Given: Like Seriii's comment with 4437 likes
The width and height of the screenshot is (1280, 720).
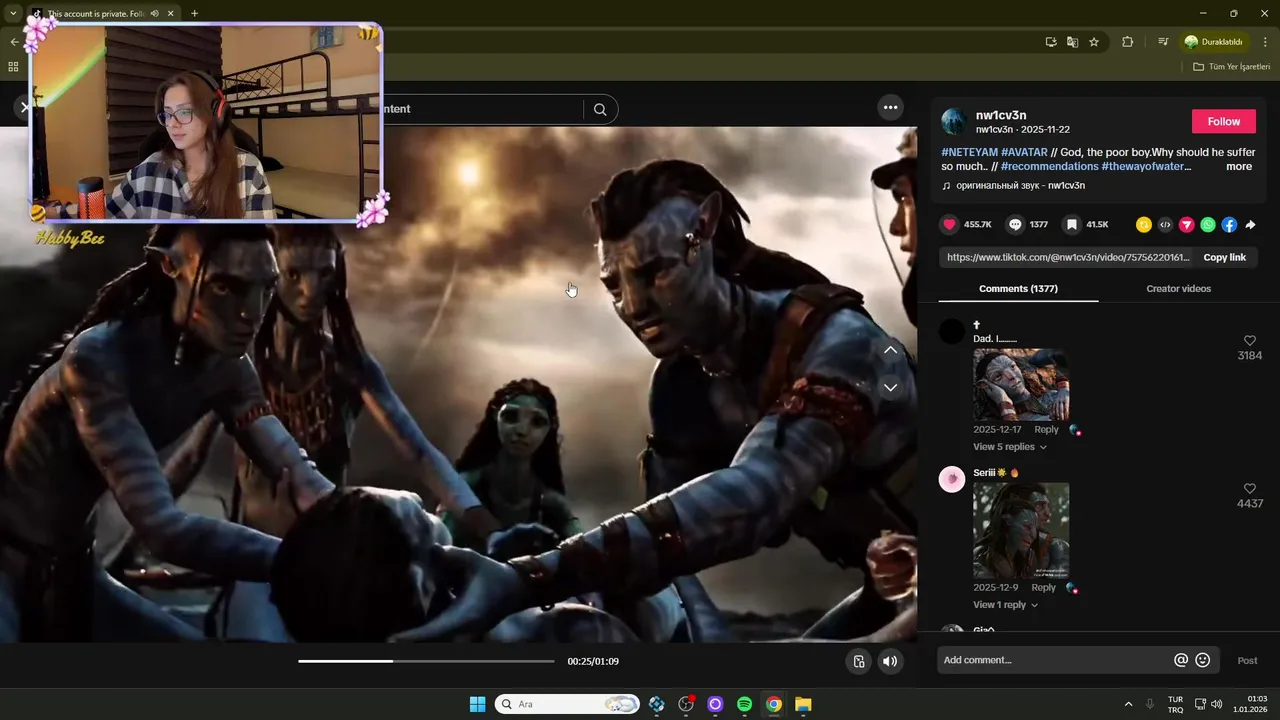Looking at the screenshot, I should tap(1249, 489).
